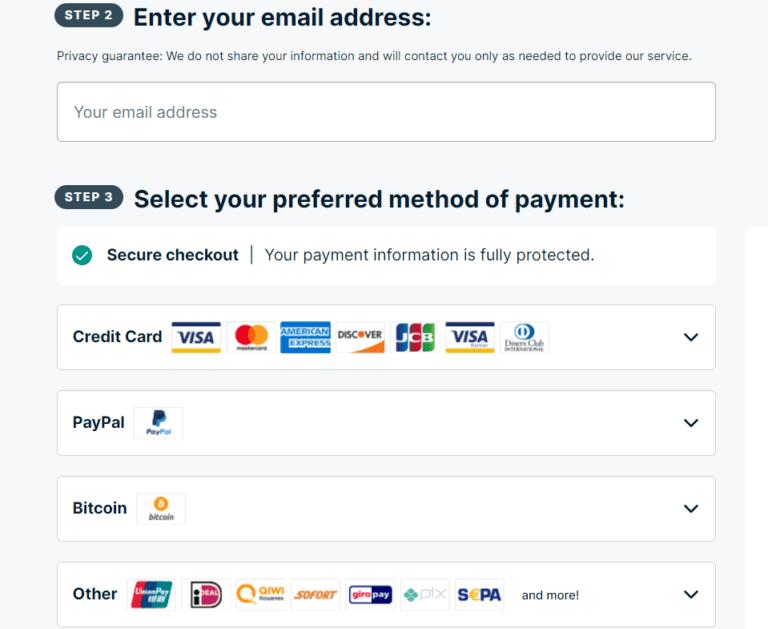Select the UnionPay logo

(152, 595)
